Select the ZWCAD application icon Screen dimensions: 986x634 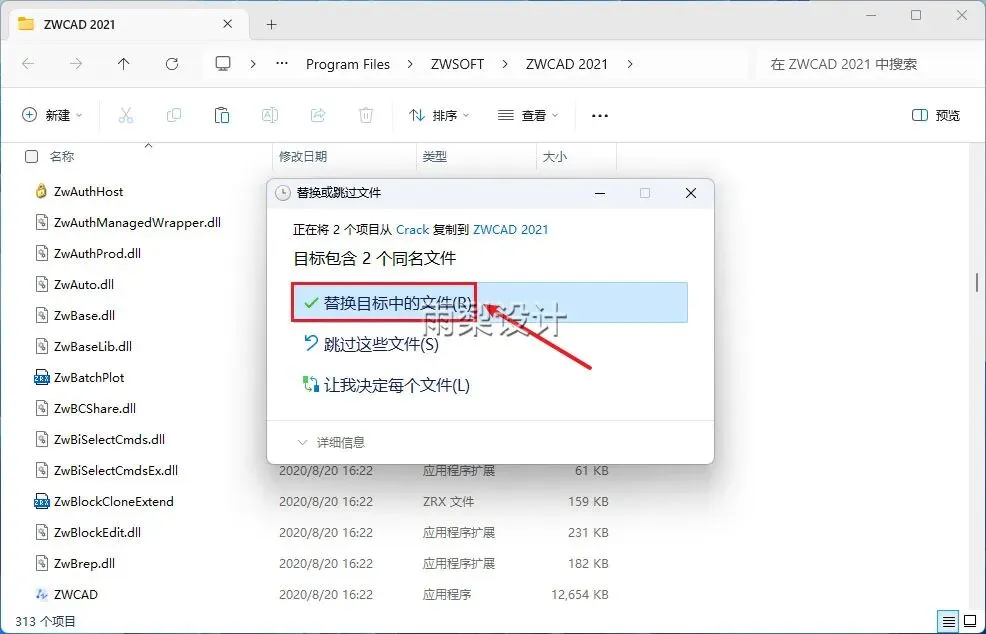click(42, 594)
